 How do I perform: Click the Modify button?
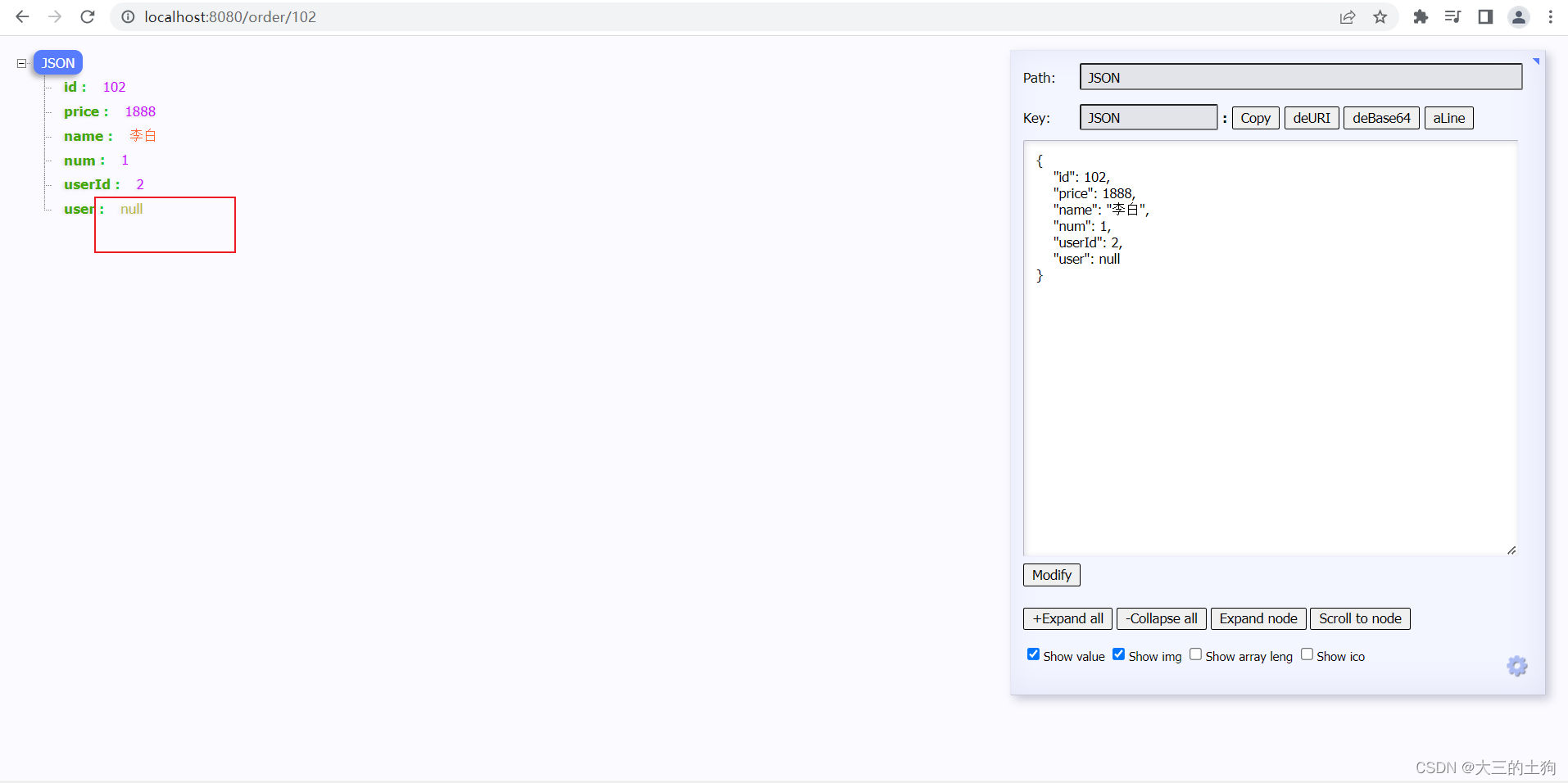pyautogui.click(x=1051, y=575)
